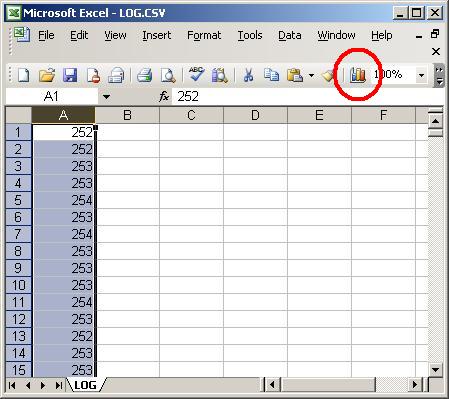Run spell check using the ABC checkmark icon

coord(196,74)
